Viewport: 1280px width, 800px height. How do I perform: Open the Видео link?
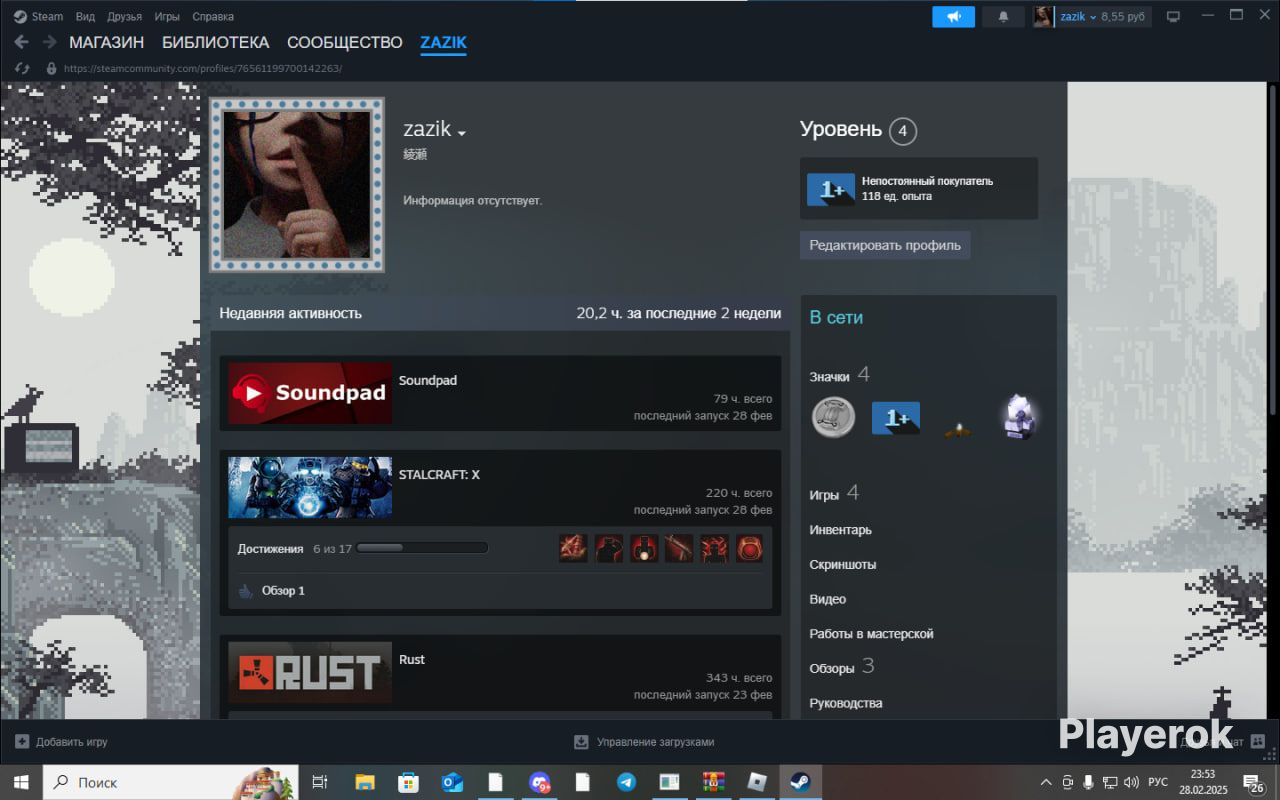pos(828,599)
